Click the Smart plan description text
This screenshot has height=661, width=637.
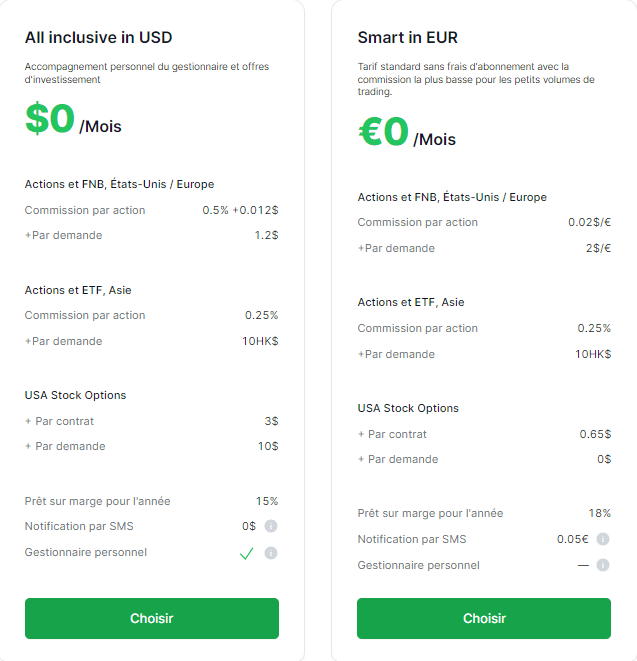pyautogui.click(x=475, y=79)
